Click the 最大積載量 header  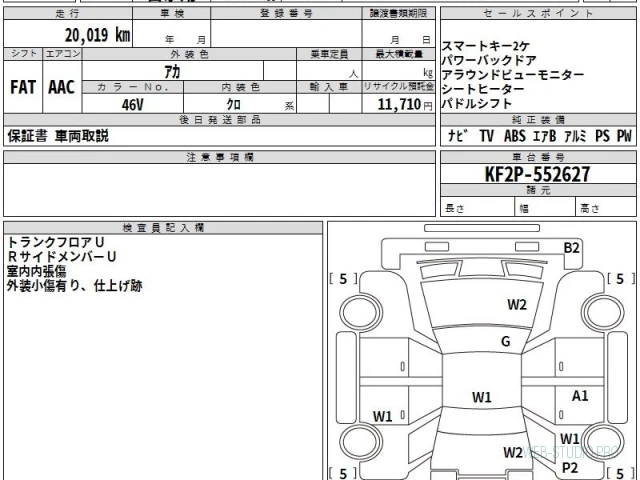click(398, 54)
